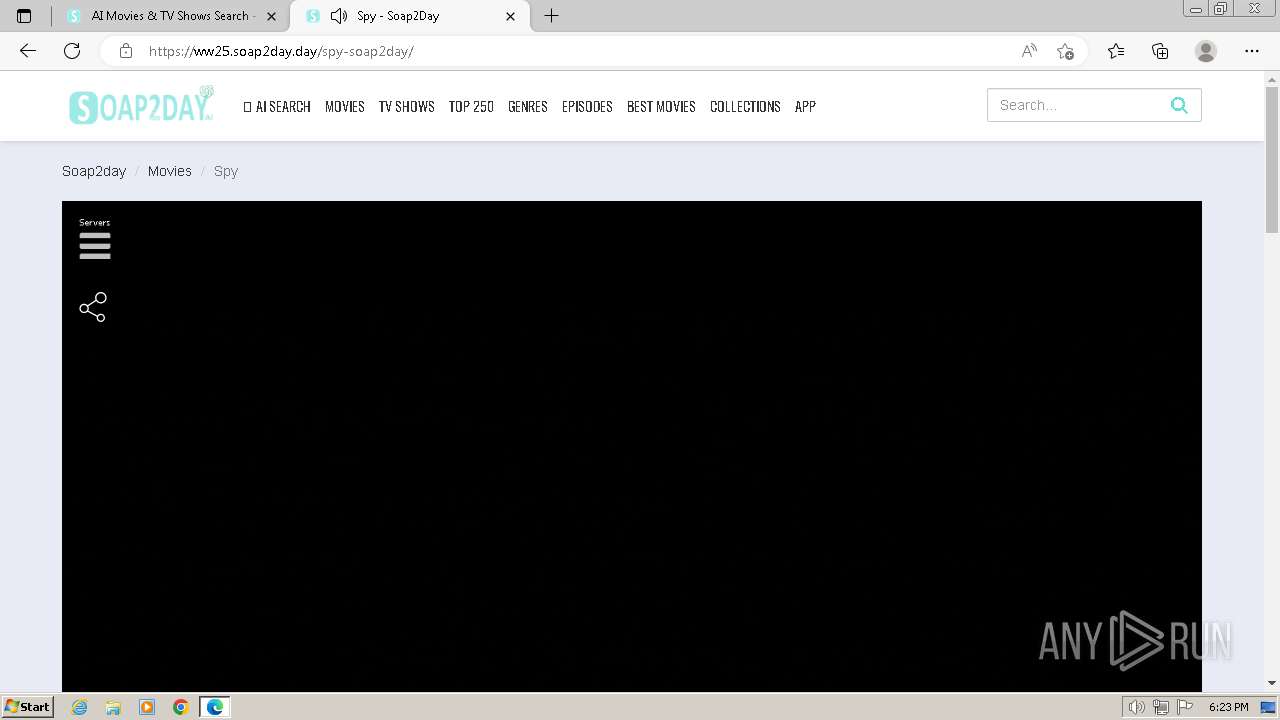Open the Action Center flag icon
The image size is (1280, 720).
[x=1185, y=707]
